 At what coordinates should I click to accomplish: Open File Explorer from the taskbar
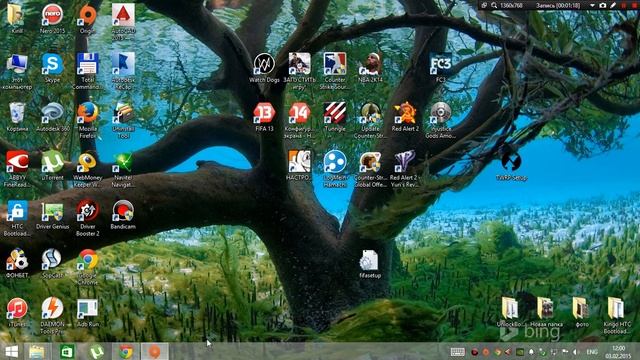(x=37, y=351)
